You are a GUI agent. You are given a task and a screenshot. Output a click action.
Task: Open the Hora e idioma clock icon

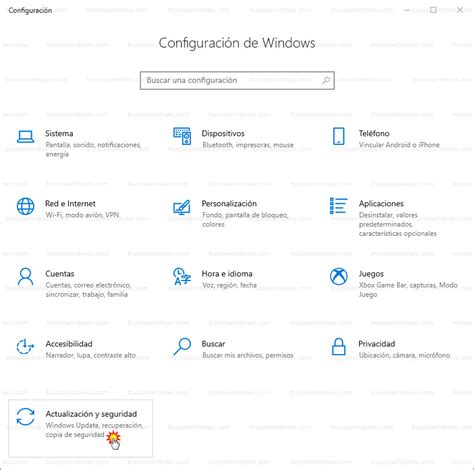[182, 276]
